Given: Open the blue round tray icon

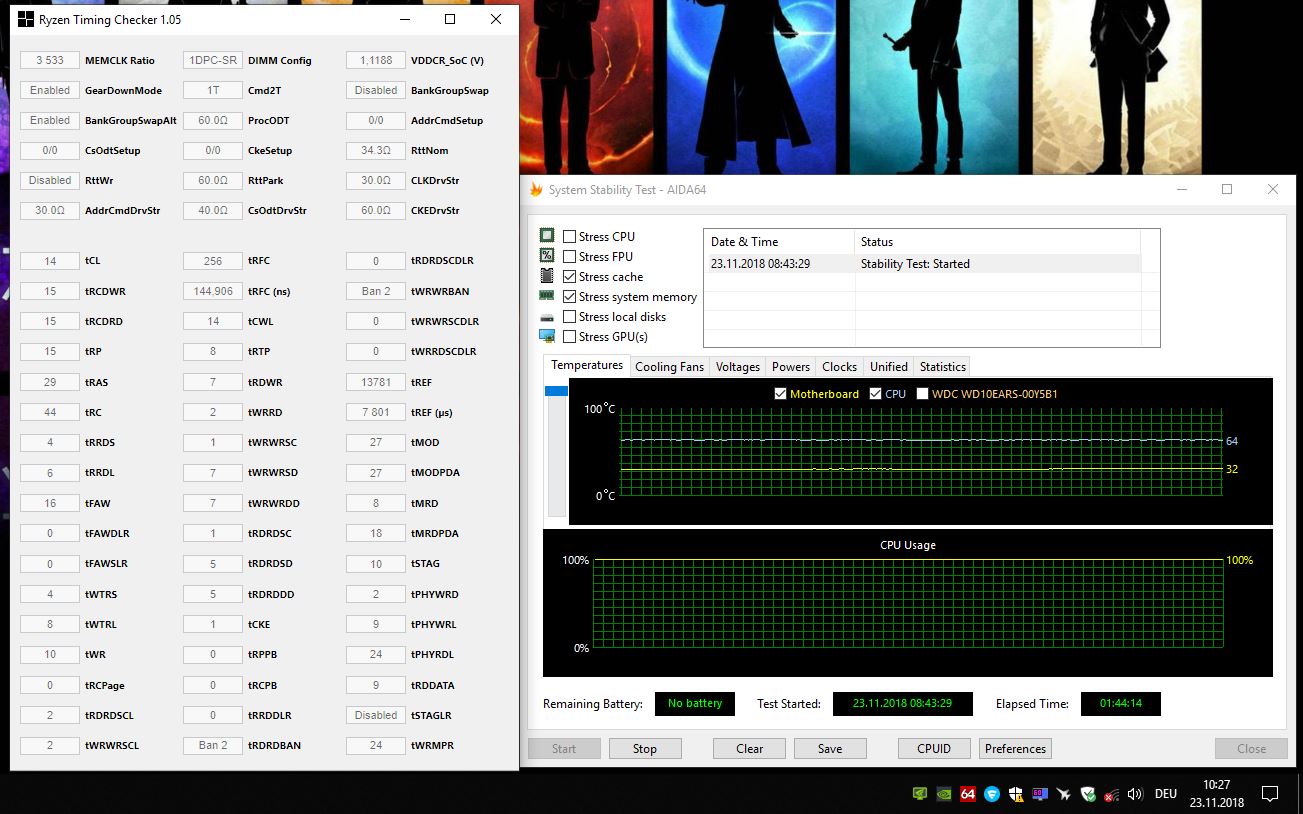Looking at the screenshot, I should pyautogui.click(x=992, y=794).
